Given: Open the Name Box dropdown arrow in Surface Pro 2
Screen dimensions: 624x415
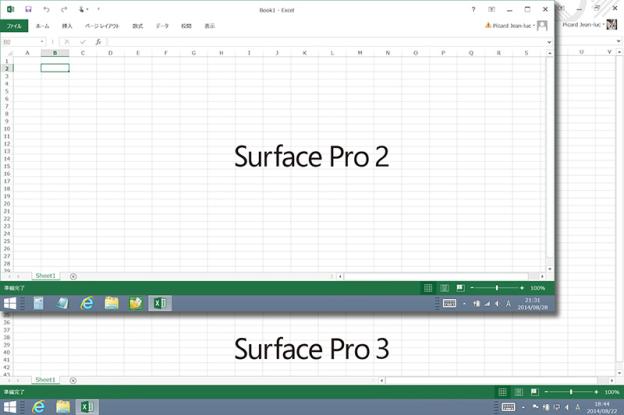Looking at the screenshot, I should [42, 42].
